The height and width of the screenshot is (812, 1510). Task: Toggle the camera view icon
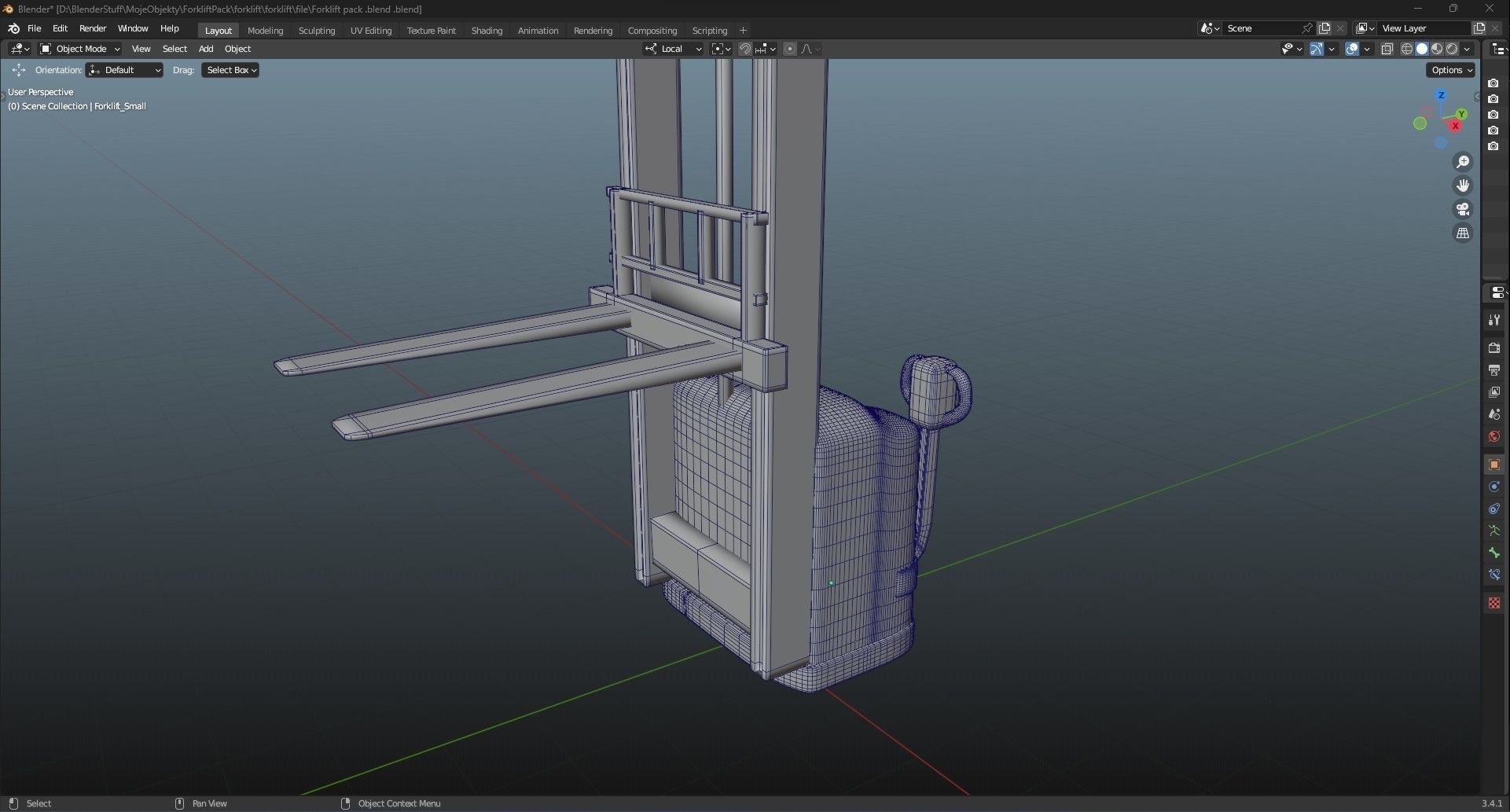(x=1463, y=209)
